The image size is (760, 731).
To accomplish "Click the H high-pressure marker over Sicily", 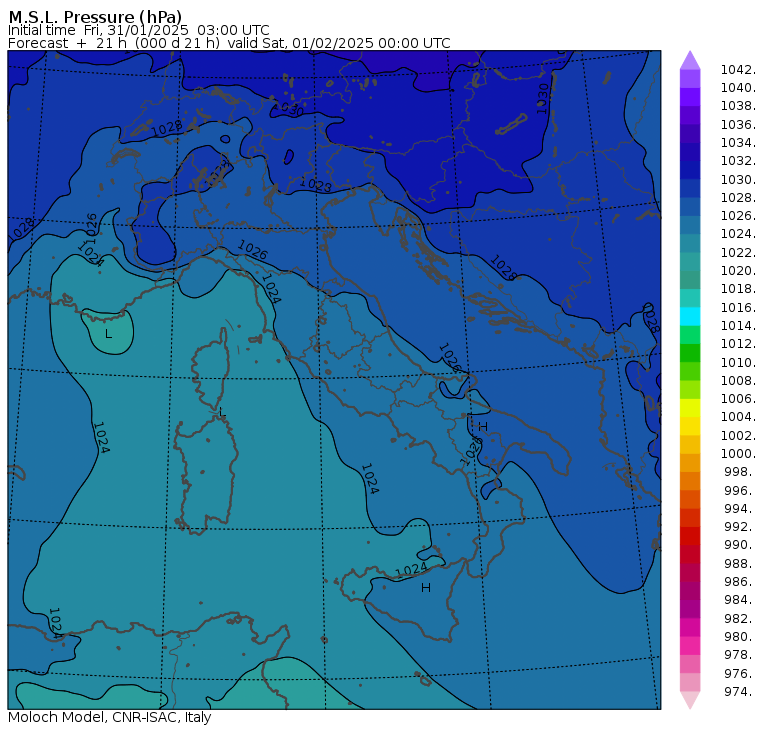I will click(x=426, y=588).
